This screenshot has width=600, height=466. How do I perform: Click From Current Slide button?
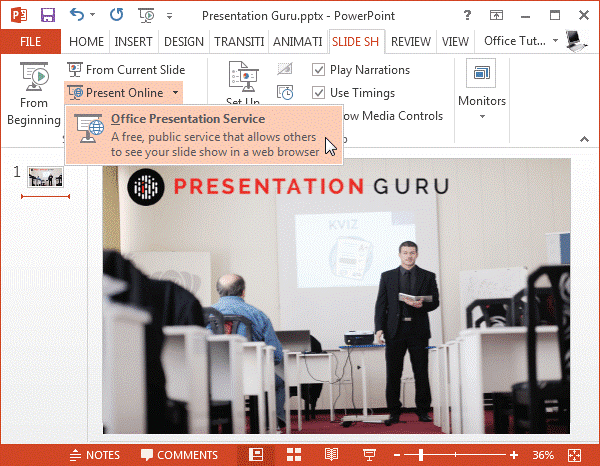coord(126,70)
